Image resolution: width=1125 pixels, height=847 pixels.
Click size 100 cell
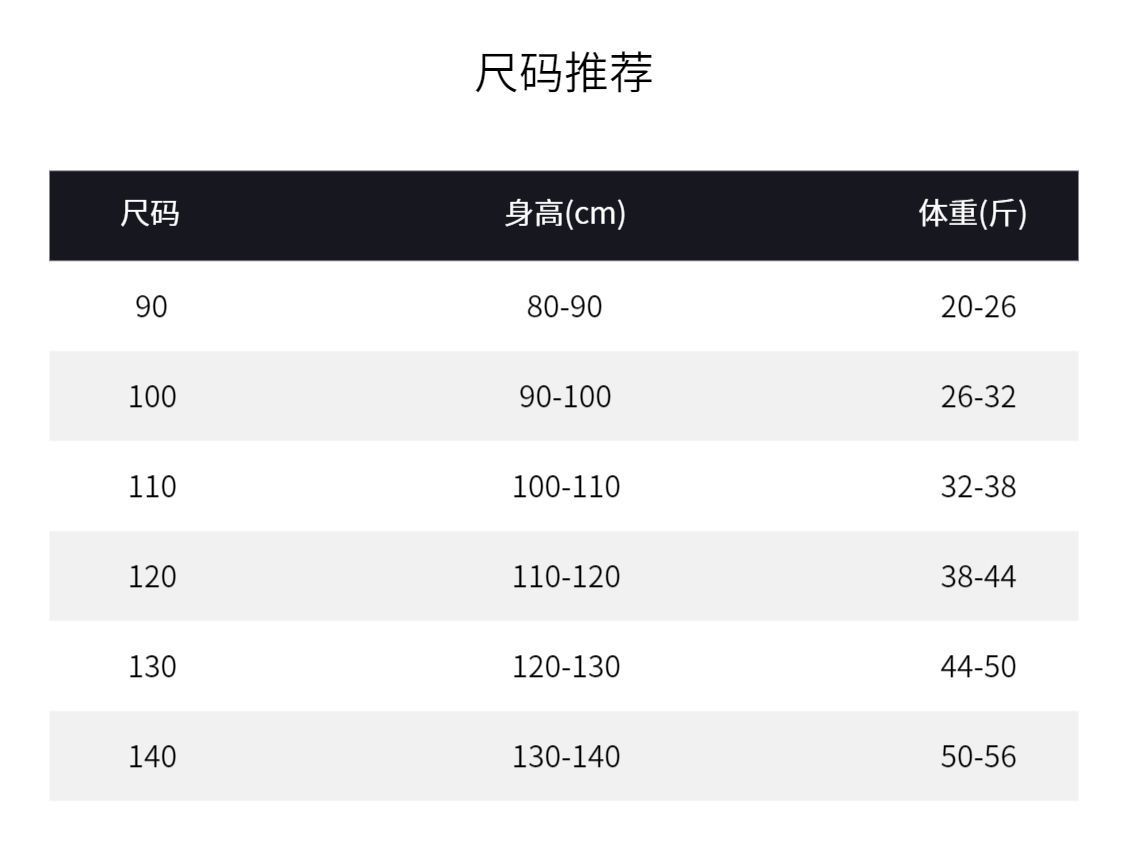click(152, 397)
